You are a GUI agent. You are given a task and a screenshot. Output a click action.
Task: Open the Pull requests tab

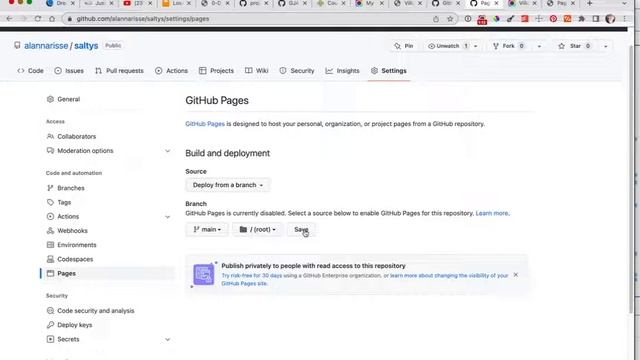click(119, 71)
